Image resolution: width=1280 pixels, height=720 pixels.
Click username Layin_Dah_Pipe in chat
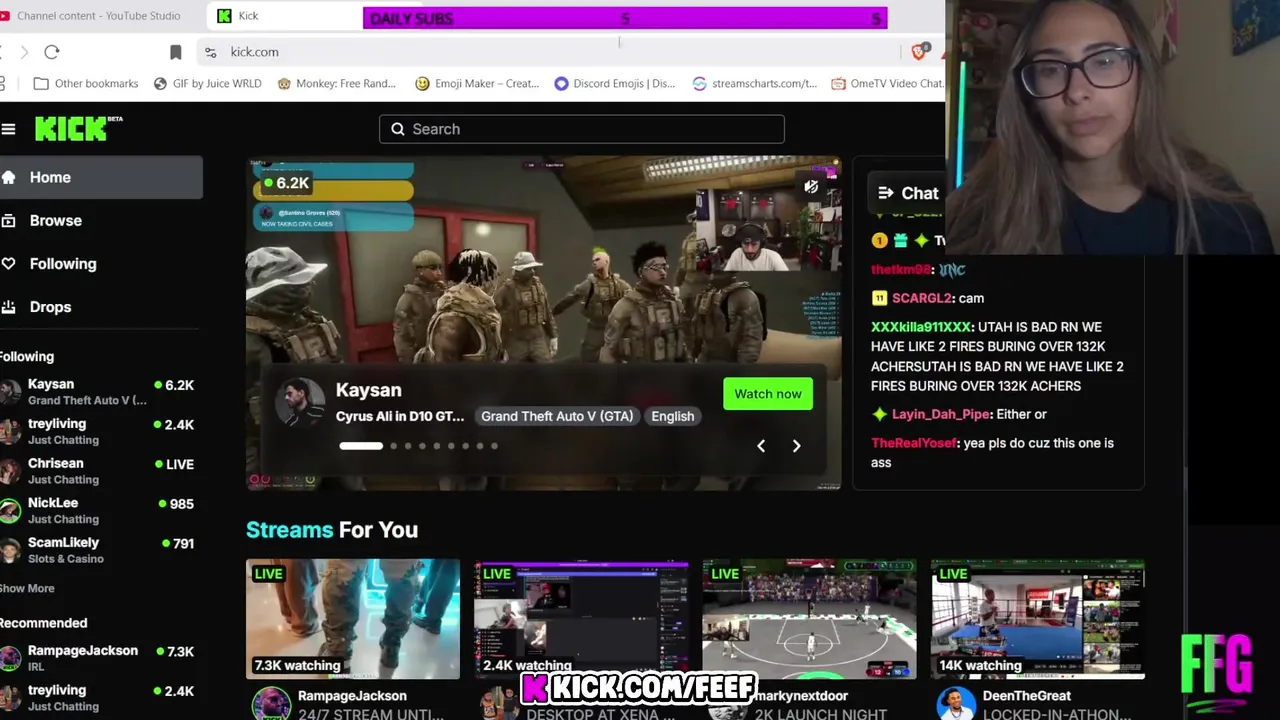coord(941,414)
